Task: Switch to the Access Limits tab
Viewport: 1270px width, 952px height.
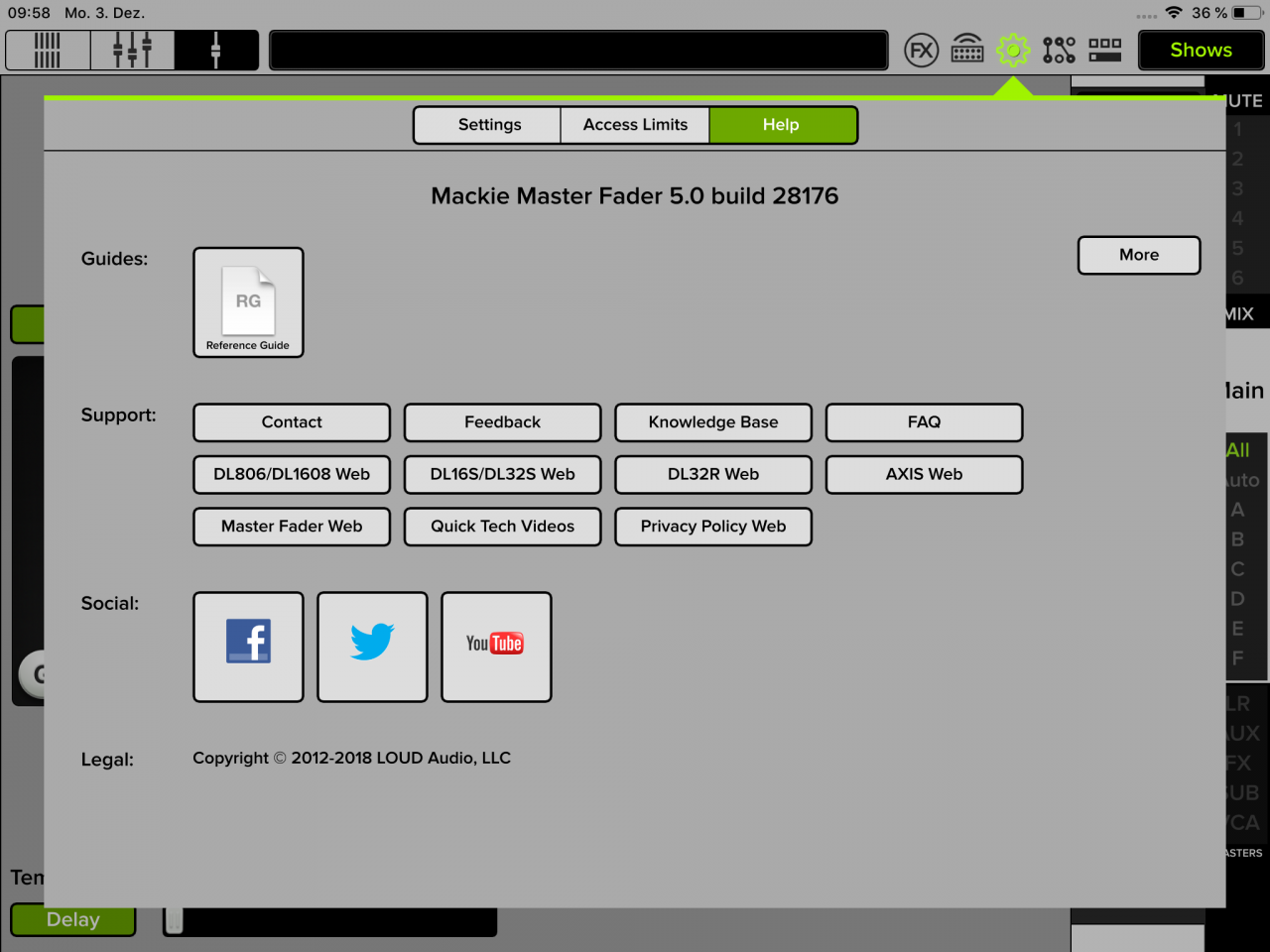Action: pyautogui.click(x=635, y=125)
